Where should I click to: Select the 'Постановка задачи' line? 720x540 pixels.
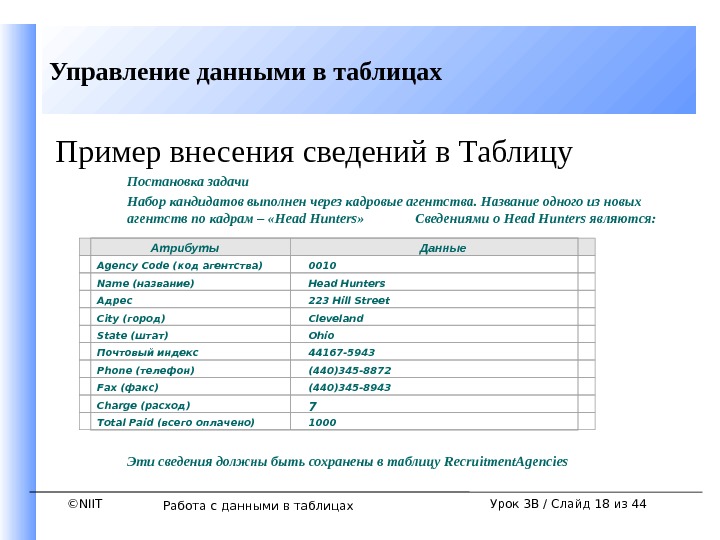tap(188, 182)
